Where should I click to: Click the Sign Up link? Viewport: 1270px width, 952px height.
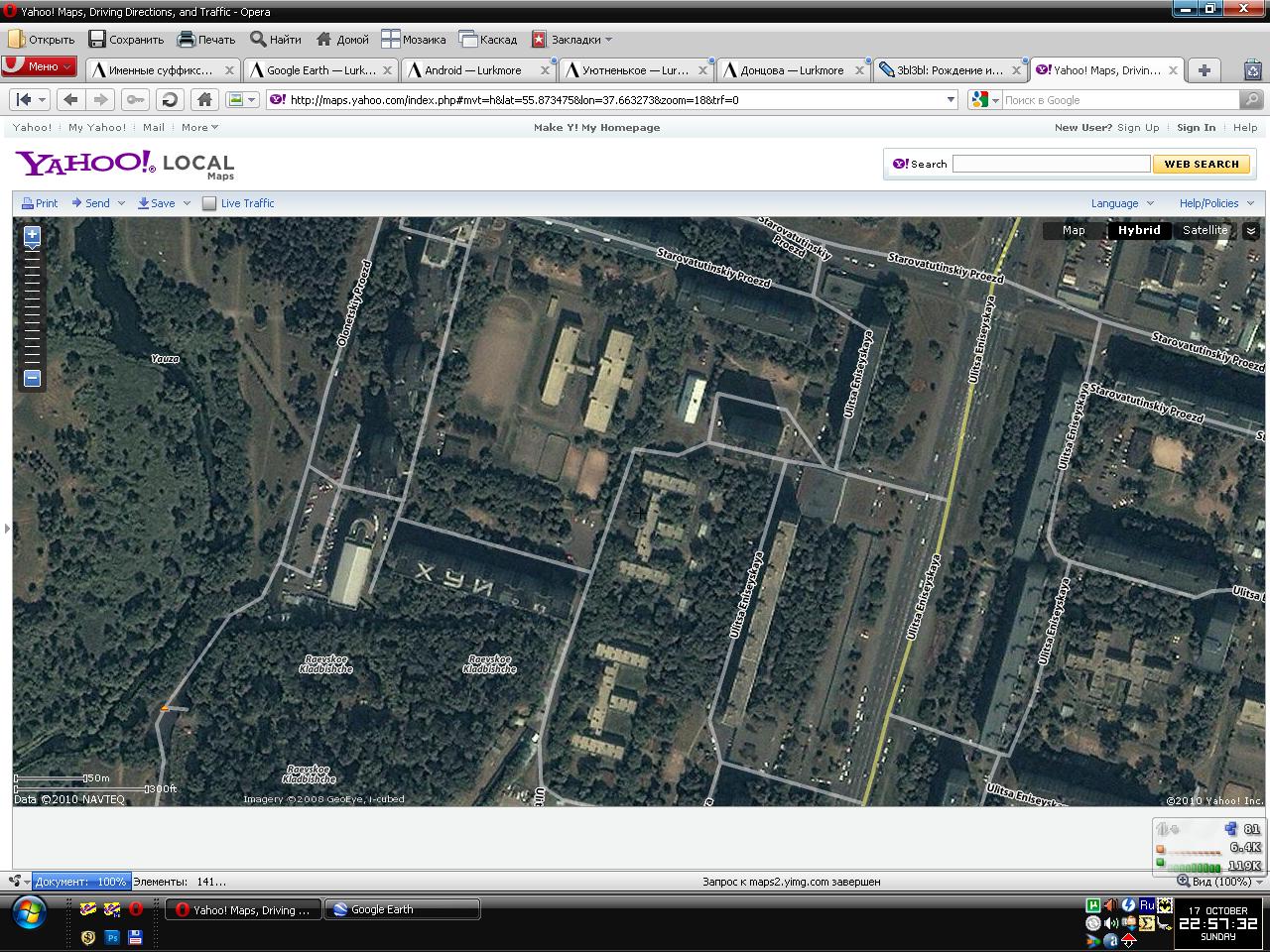[x=1138, y=127]
